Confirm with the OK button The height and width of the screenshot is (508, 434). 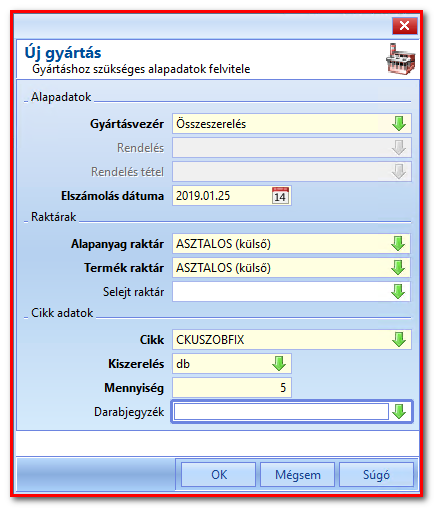(x=219, y=475)
